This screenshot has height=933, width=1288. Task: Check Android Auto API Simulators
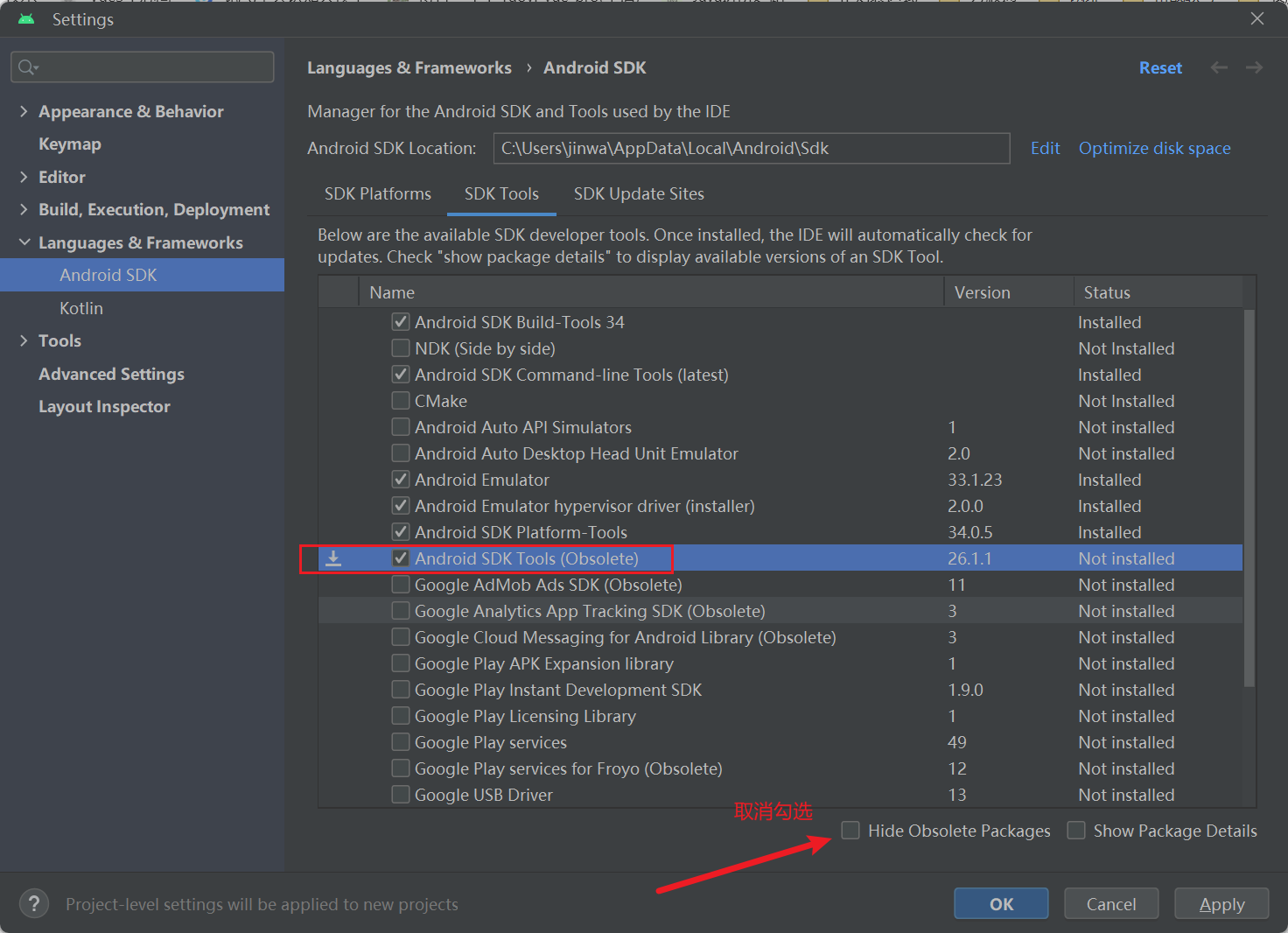(401, 427)
